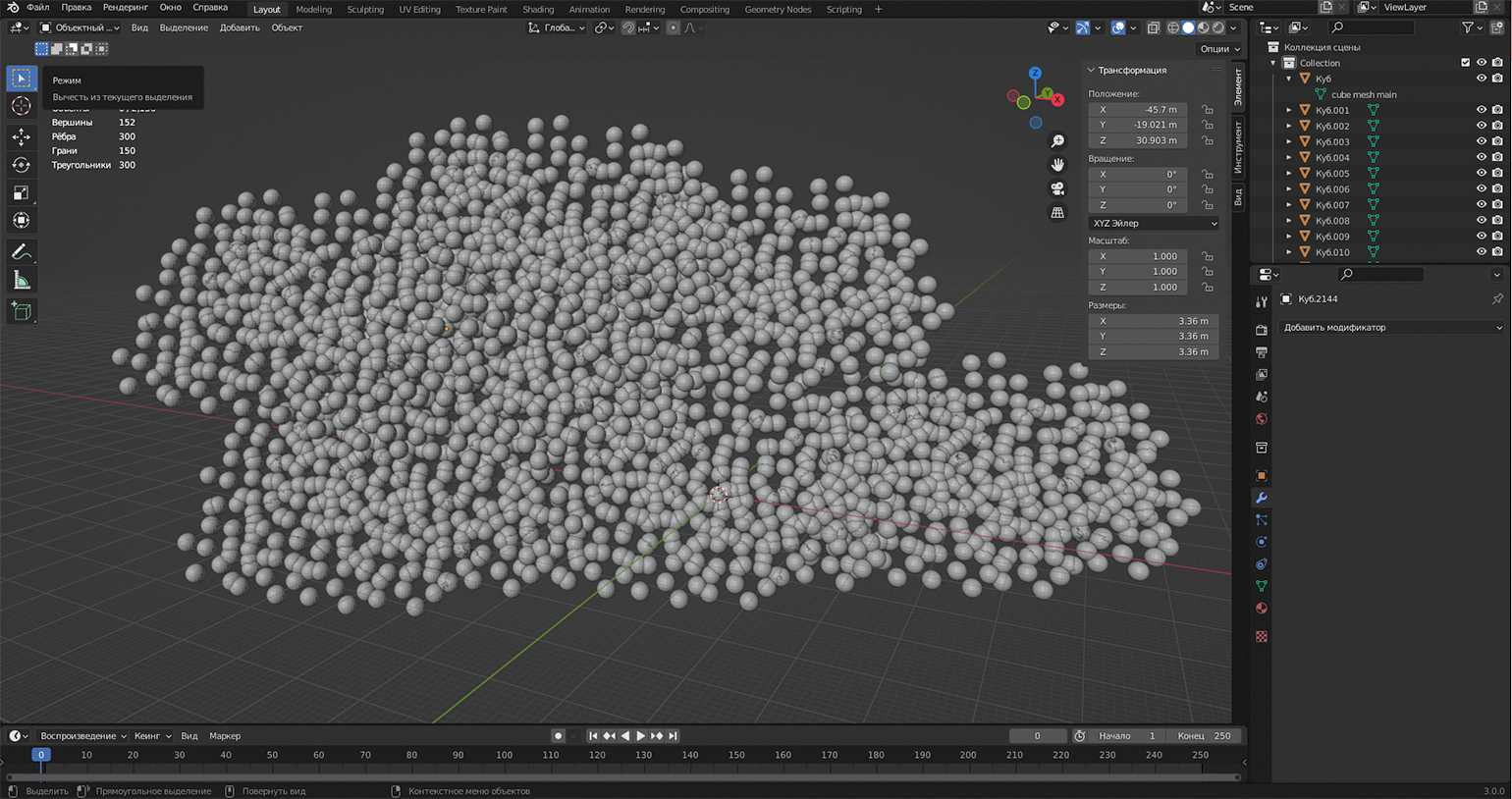Select the Measure tool
1512x799 pixels.
[x=21, y=282]
